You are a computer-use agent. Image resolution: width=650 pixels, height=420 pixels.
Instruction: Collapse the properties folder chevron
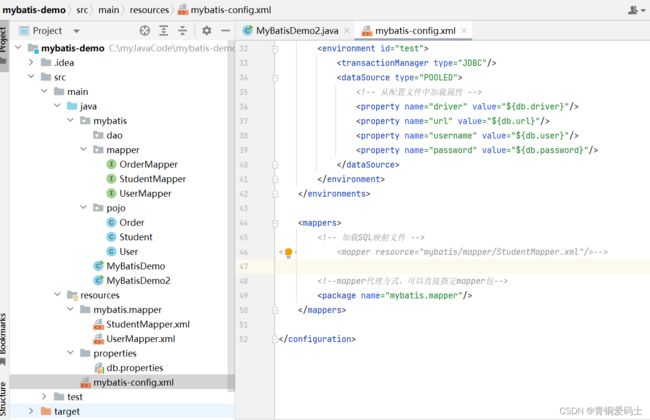(70, 353)
